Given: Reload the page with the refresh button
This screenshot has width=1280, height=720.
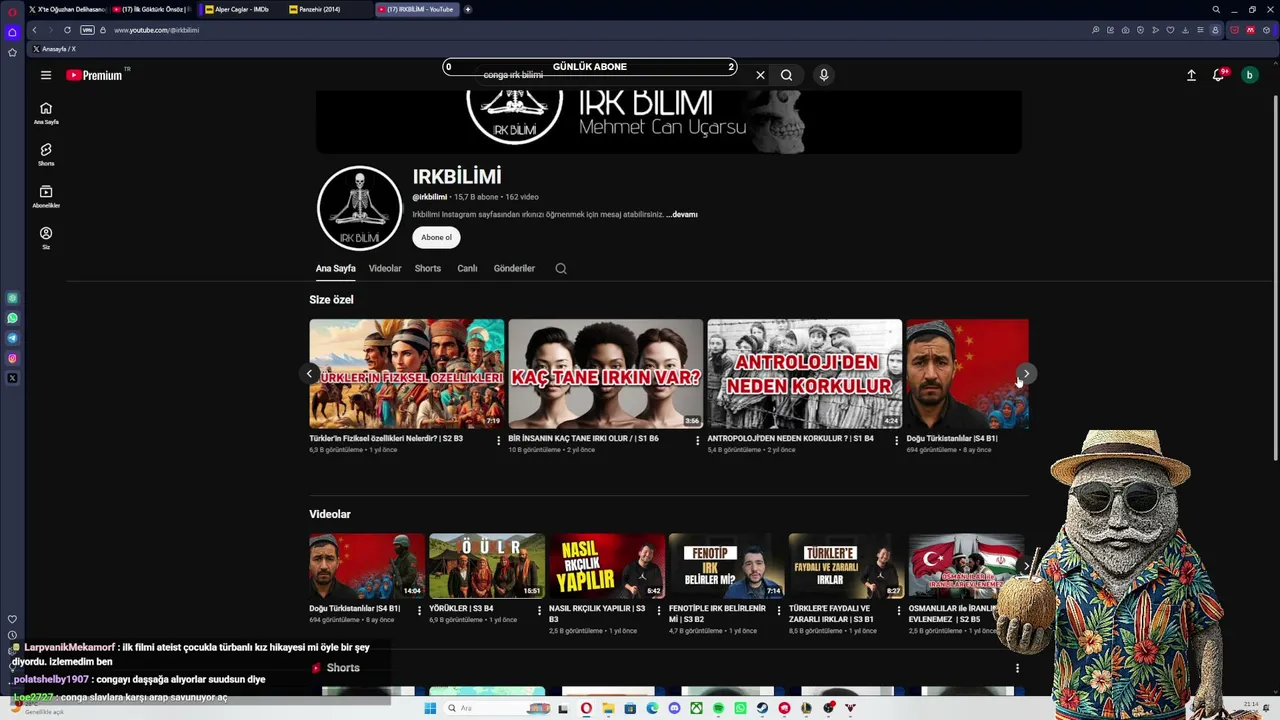Looking at the screenshot, I should tap(67, 30).
